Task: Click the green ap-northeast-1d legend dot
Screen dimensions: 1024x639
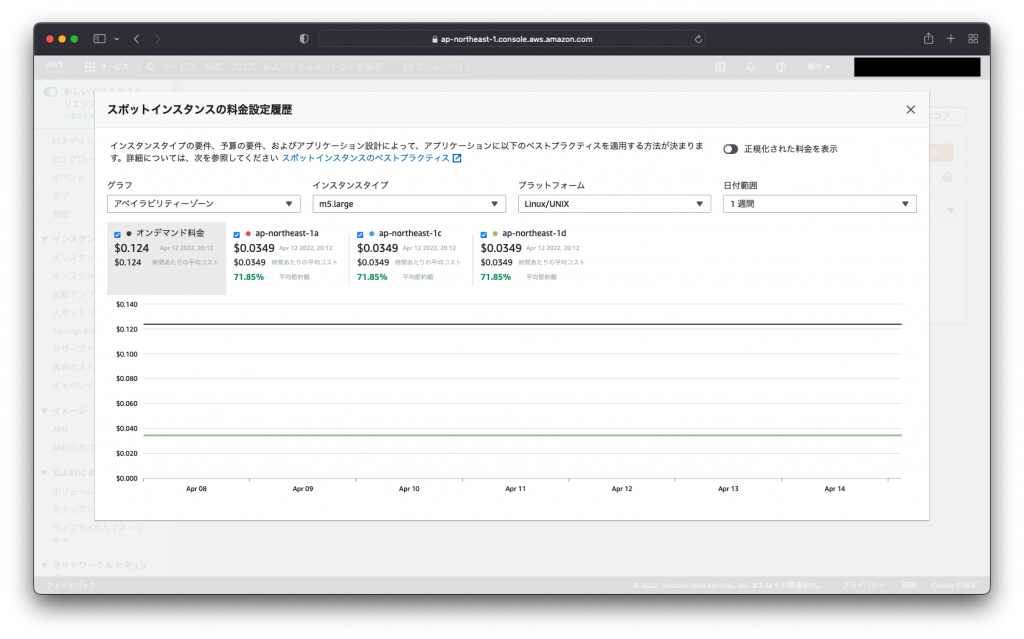Action: 495,233
